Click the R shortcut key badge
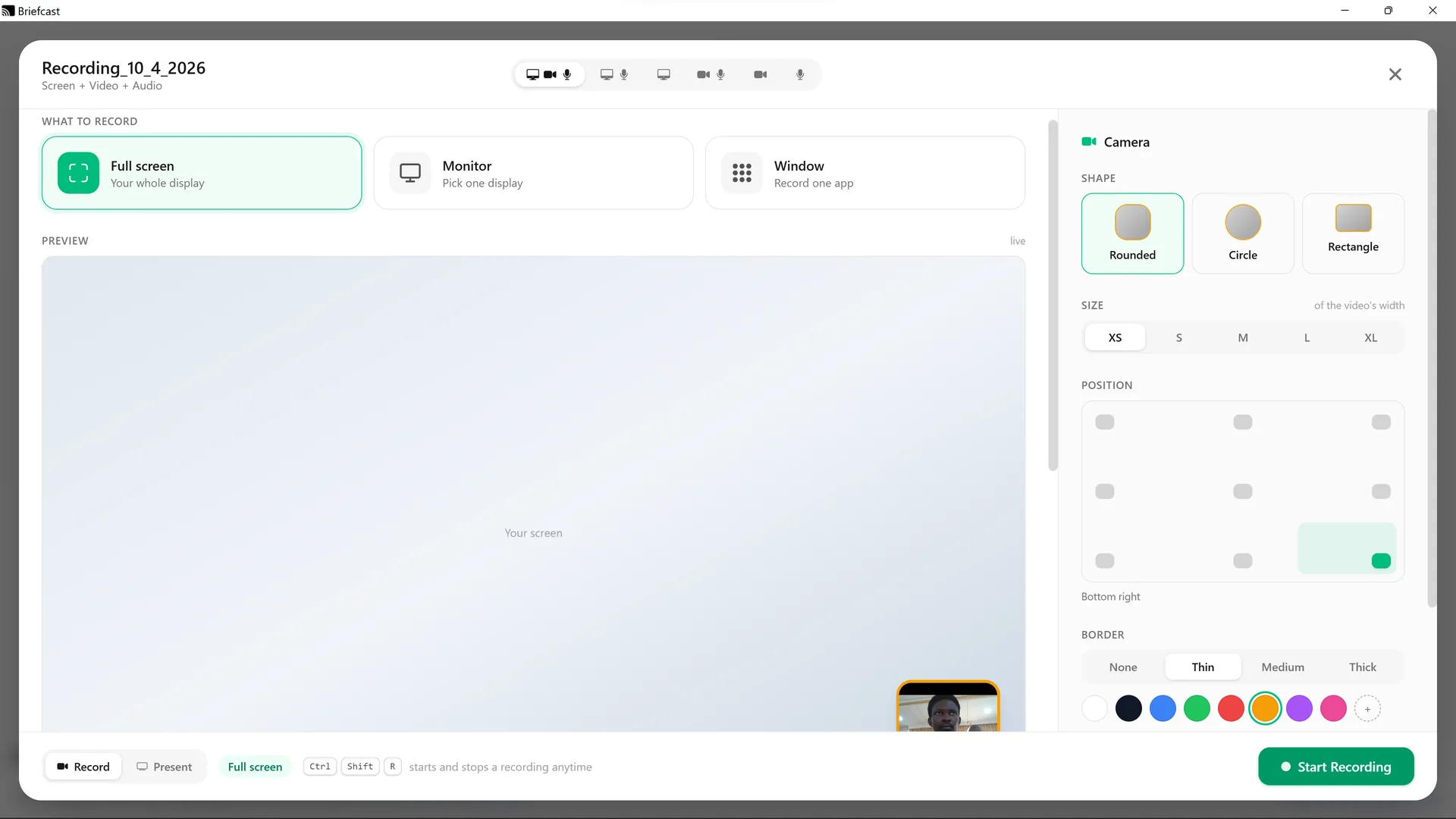The width and height of the screenshot is (1456, 819). (x=393, y=767)
